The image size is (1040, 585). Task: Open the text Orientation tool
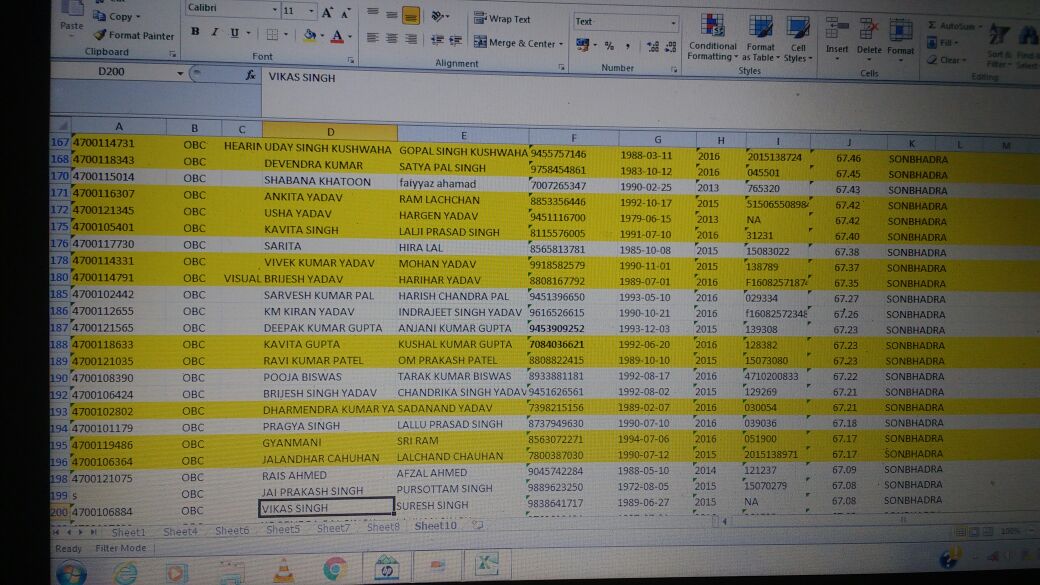click(438, 16)
